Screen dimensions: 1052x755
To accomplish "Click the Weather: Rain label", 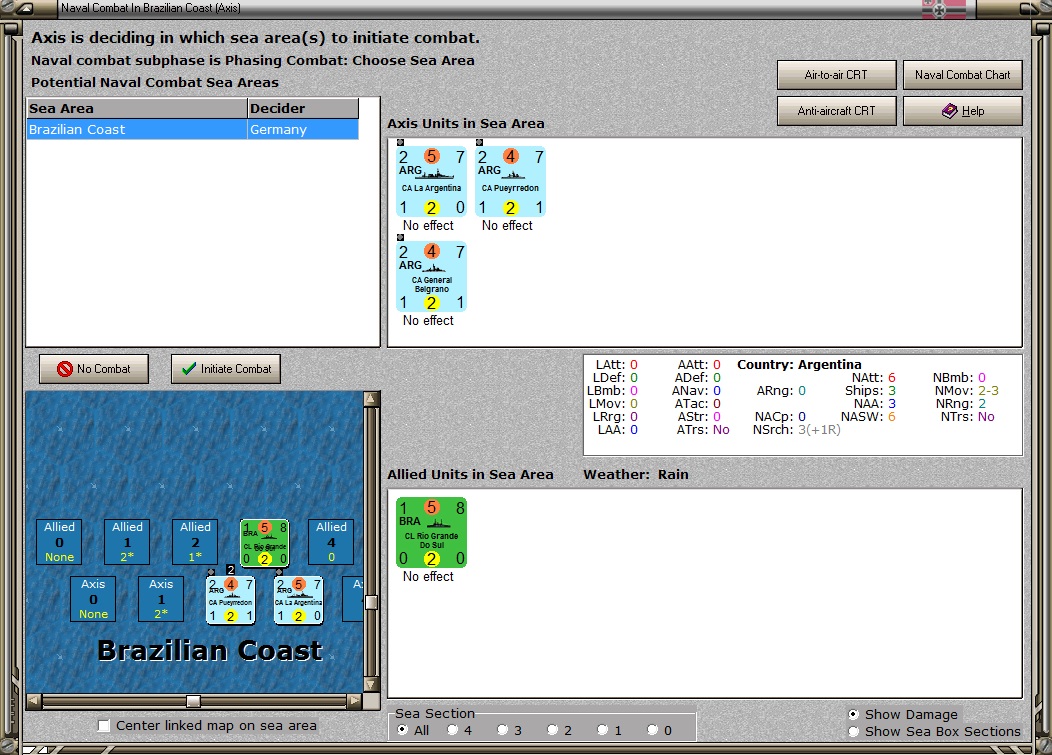I will (636, 474).
